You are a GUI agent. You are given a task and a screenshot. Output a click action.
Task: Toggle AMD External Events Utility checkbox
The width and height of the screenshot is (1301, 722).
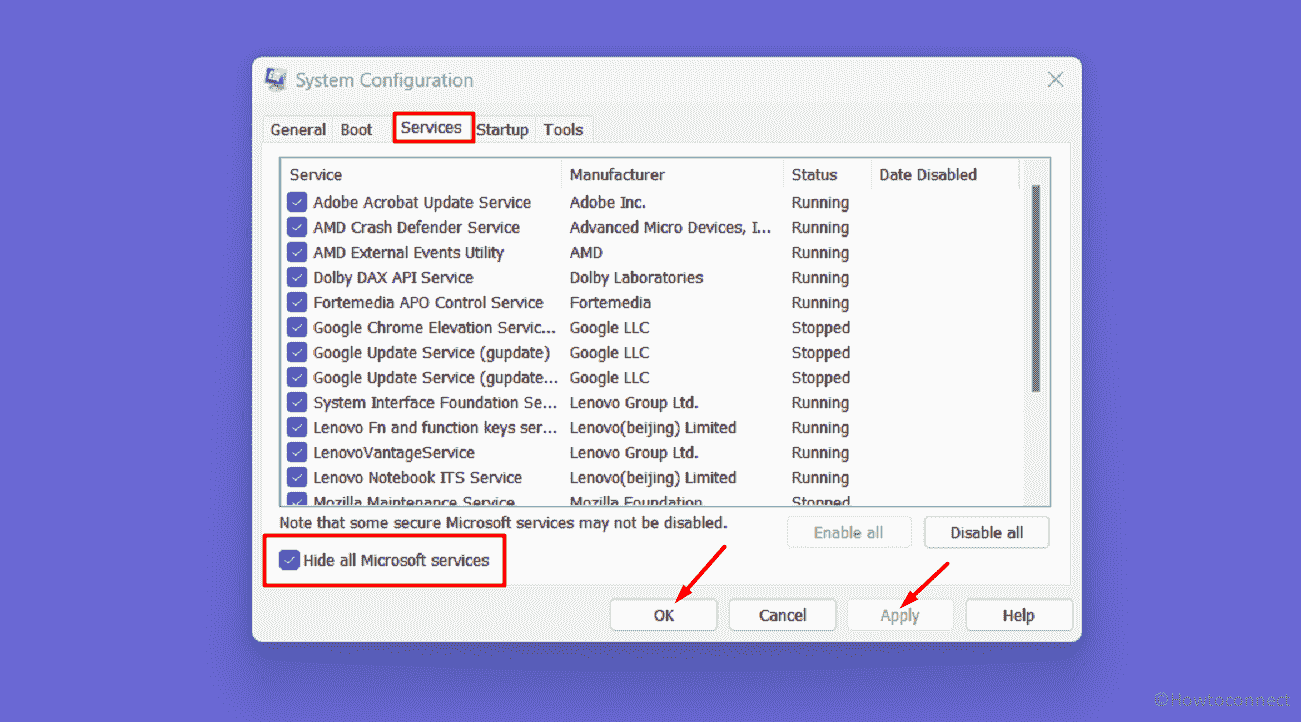coord(297,252)
